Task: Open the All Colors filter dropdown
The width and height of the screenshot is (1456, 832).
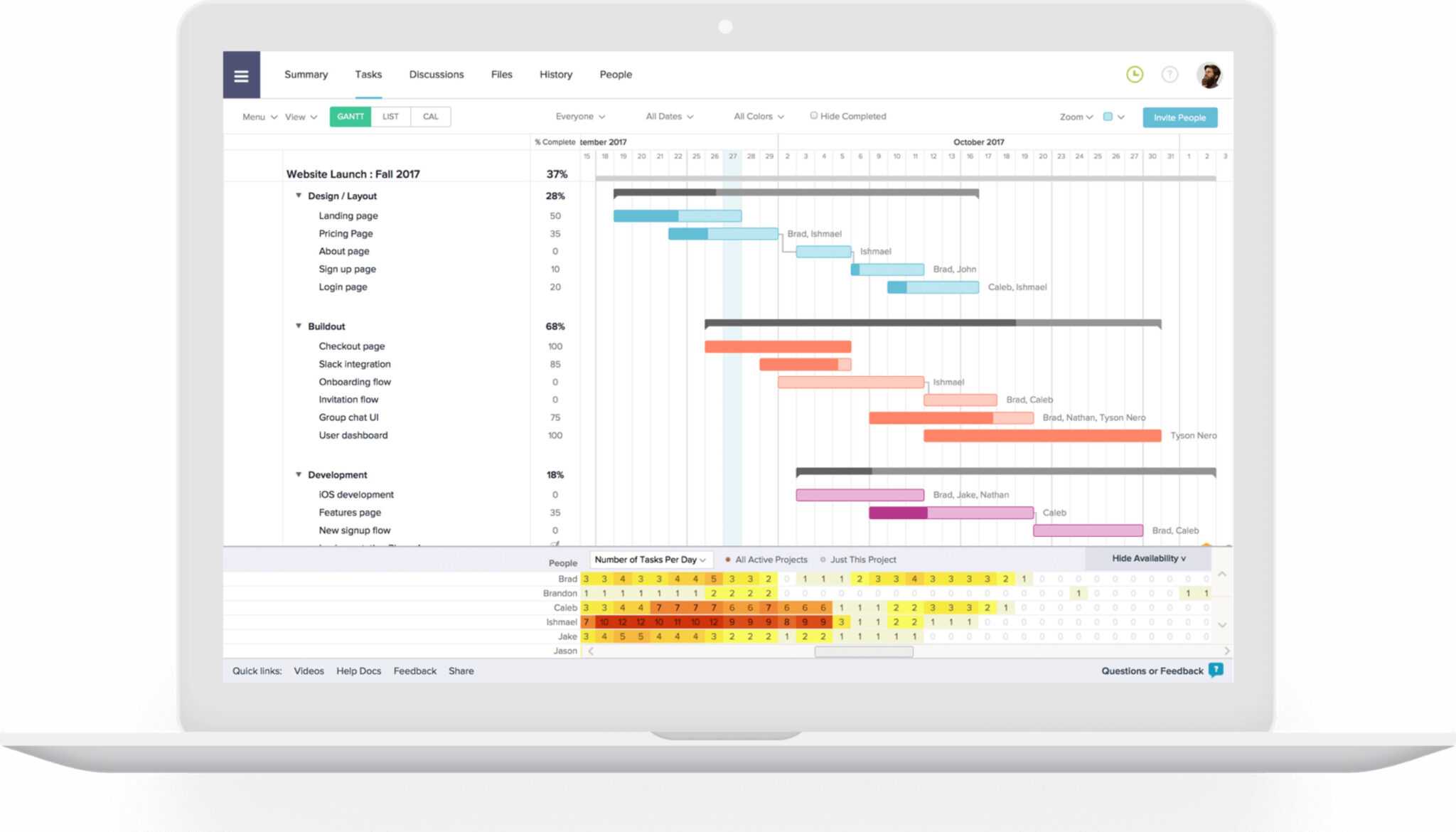Action: [x=755, y=116]
